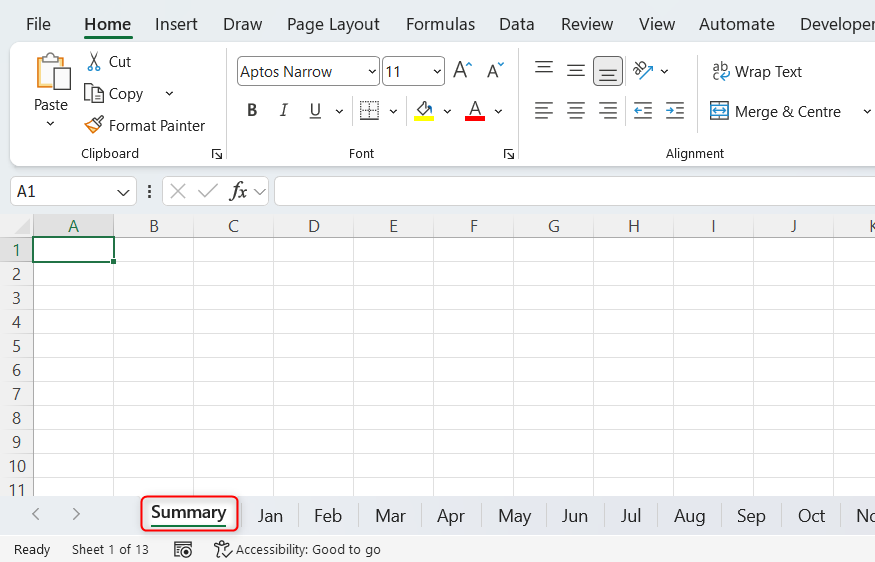Open the Page Layout tab
This screenshot has width=875, height=562.
coord(333,24)
